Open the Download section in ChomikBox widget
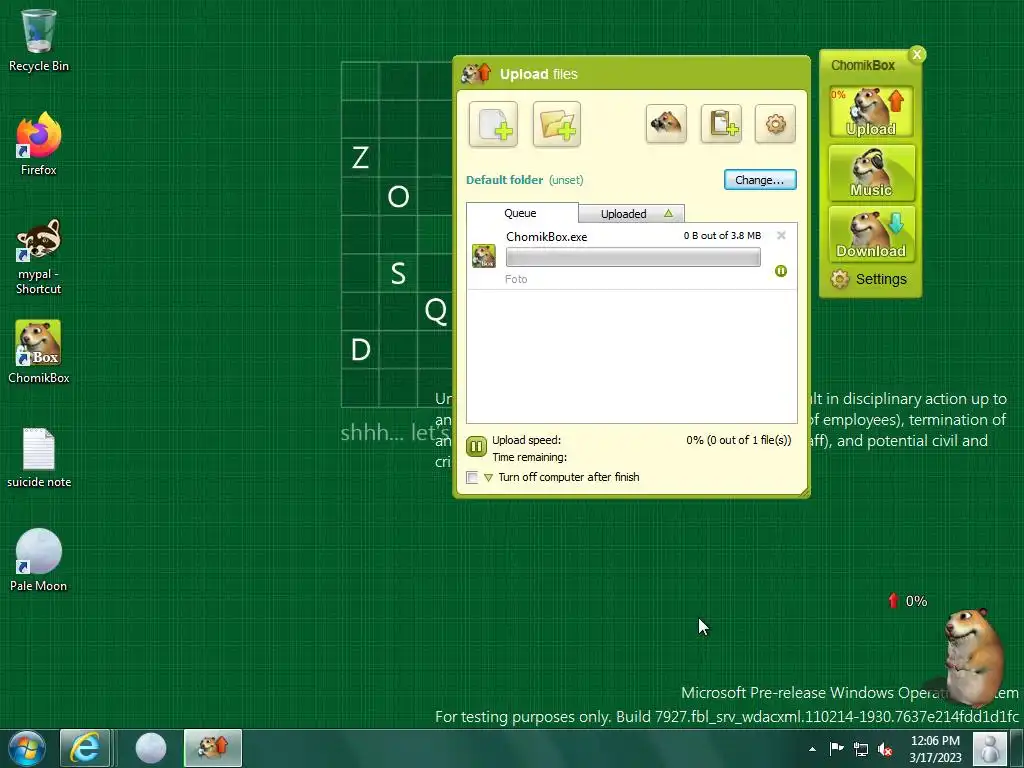1024x768 pixels. click(x=871, y=234)
